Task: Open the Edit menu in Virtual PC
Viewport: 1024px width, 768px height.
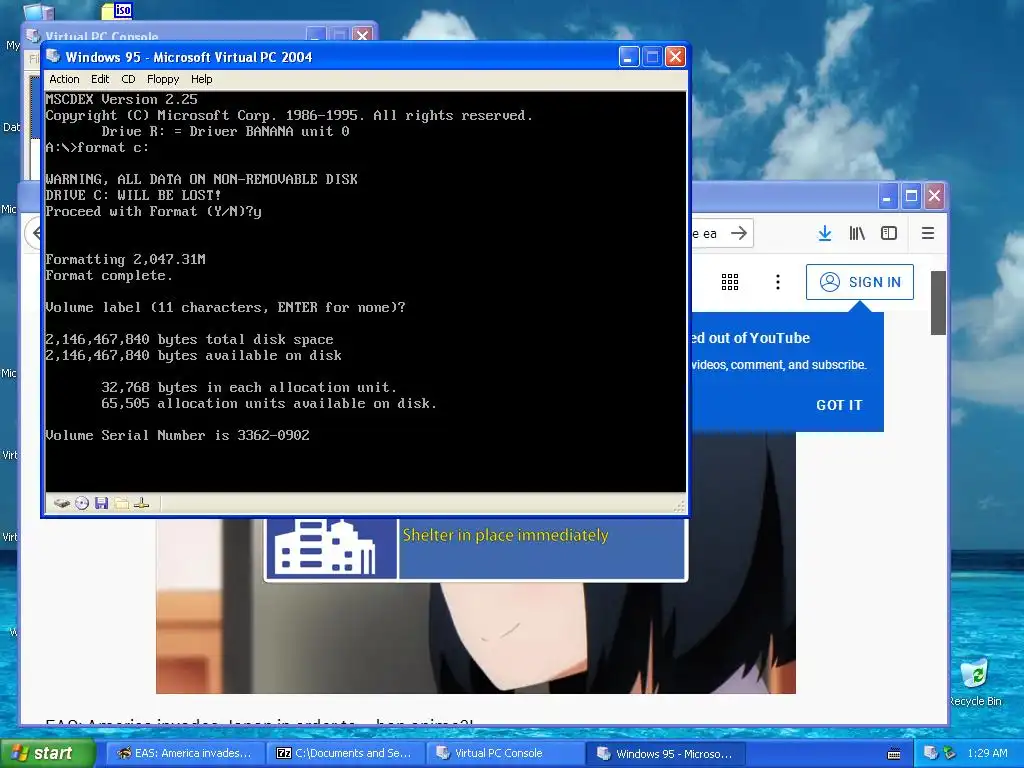Action: pyautogui.click(x=100, y=79)
